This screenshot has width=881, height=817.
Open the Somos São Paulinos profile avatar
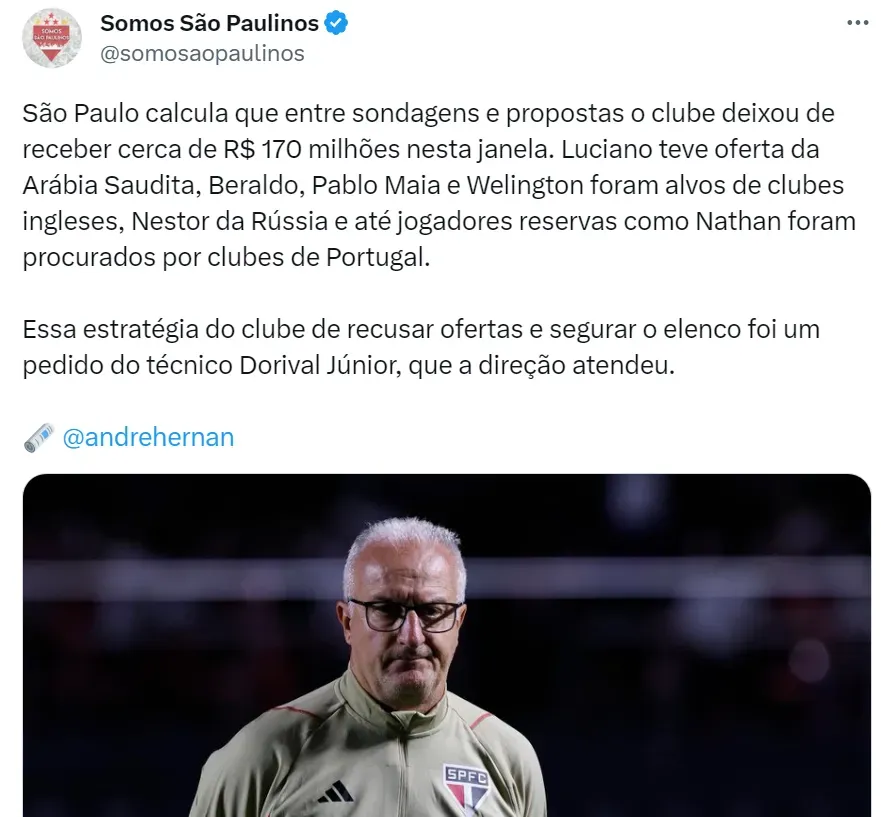coord(52,38)
